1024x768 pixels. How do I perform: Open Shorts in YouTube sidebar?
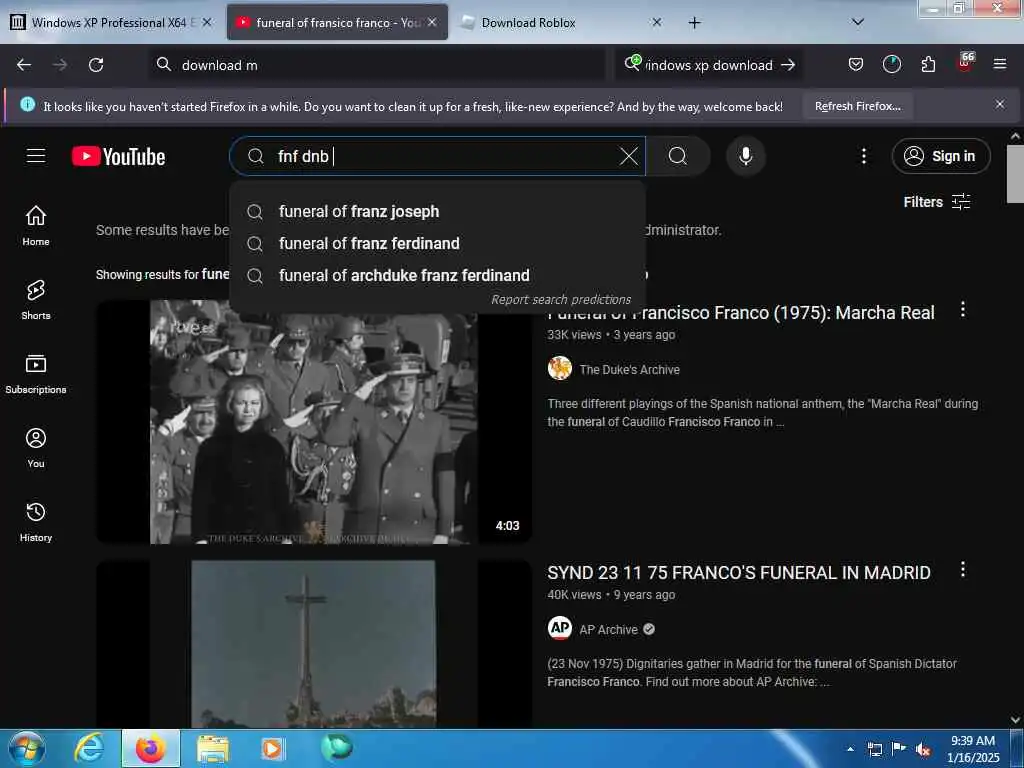click(x=36, y=300)
